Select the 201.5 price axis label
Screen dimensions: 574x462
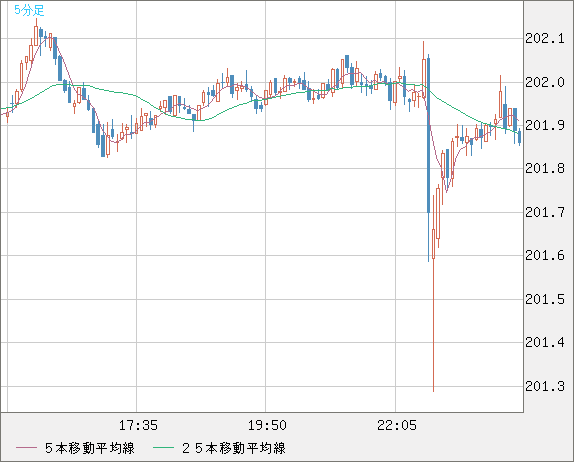tap(545, 299)
